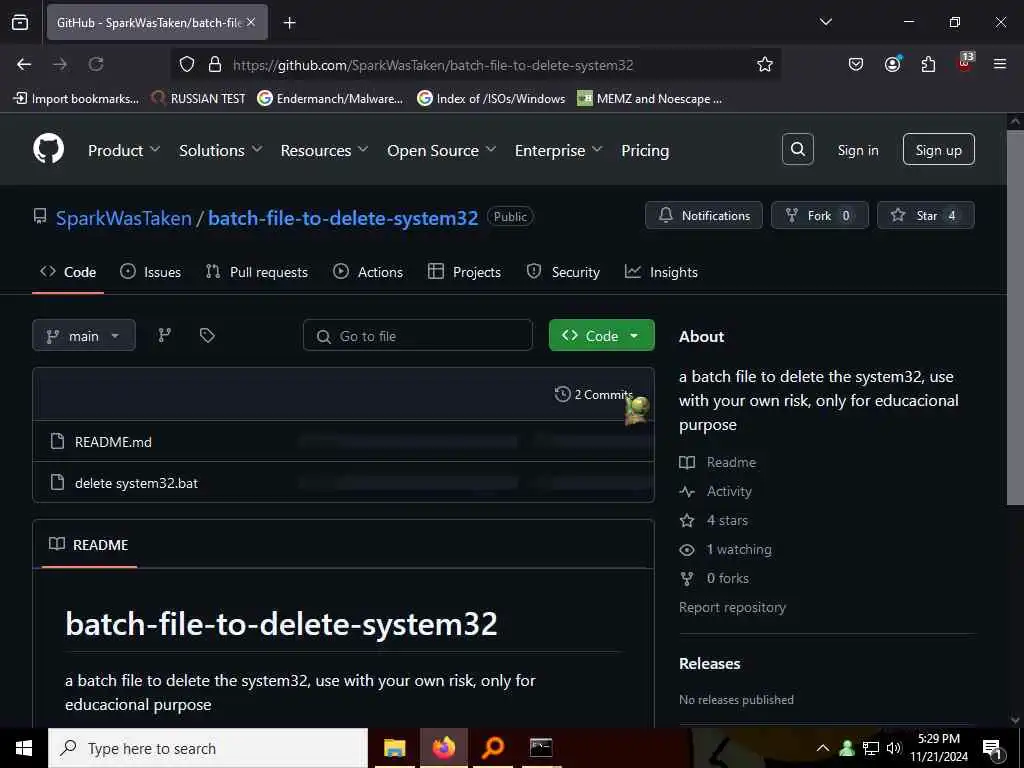
Task: Star the repository with Star button
Action: (x=925, y=215)
